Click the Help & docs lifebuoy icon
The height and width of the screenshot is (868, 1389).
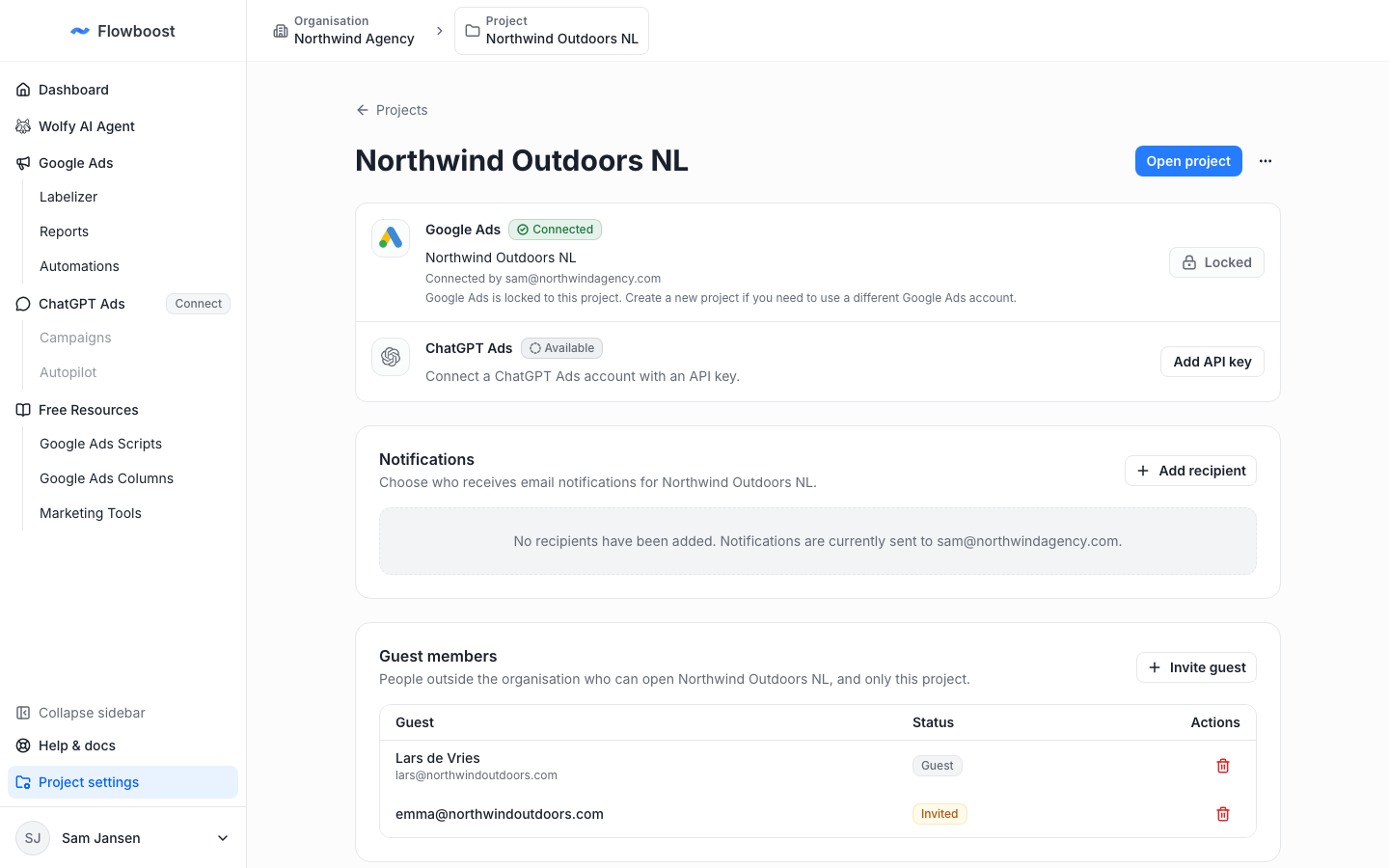coord(23,746)
